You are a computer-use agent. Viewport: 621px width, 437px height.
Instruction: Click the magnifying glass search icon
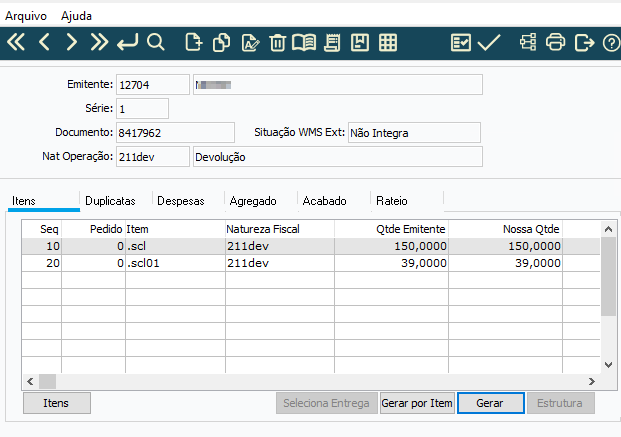(x=156, y=42)
